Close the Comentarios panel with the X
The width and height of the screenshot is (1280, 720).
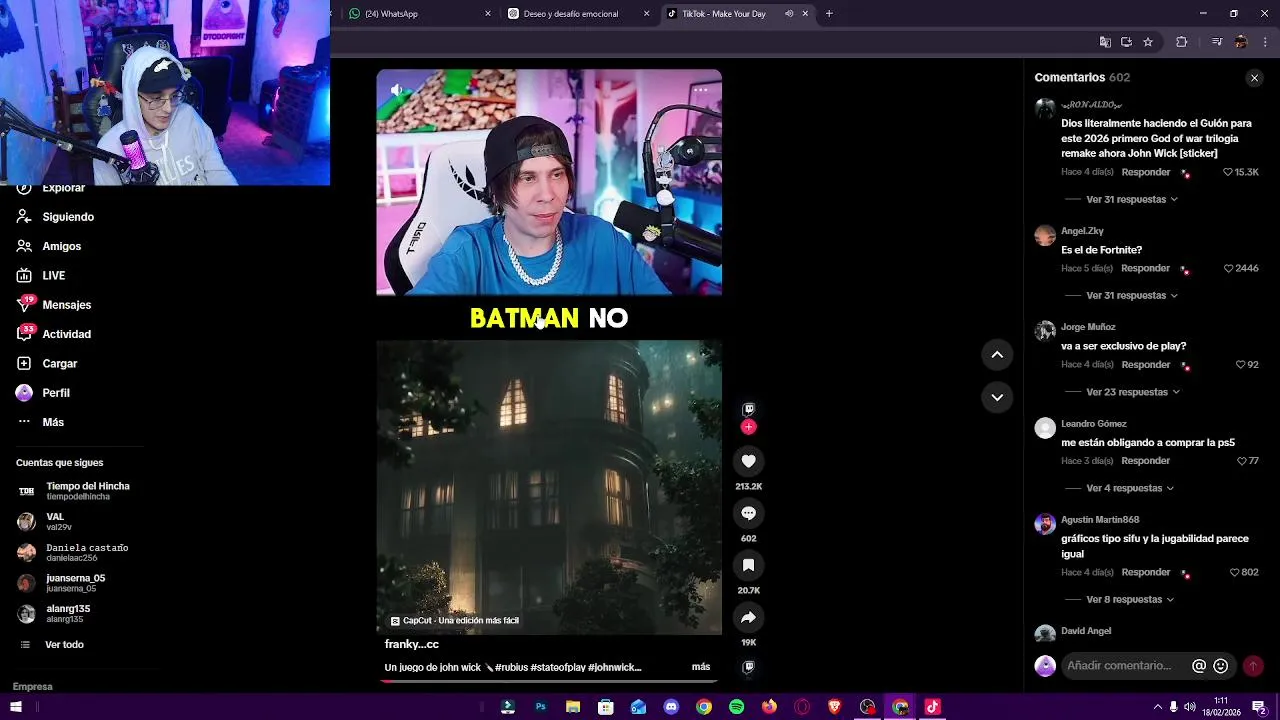click(1254, 78)
